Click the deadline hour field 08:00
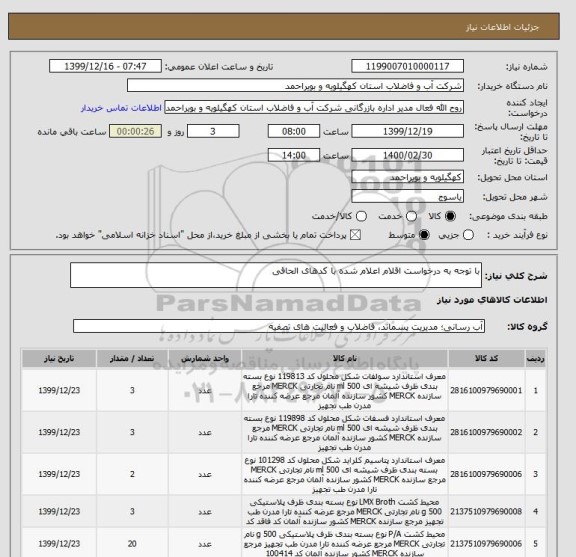 [294, 132]
